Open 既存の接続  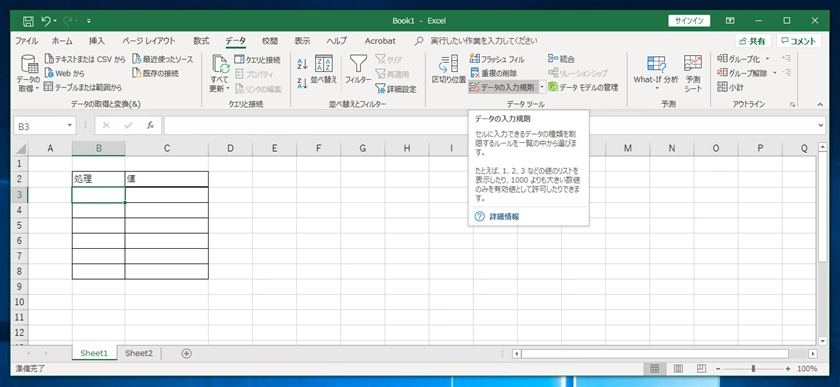tap(155, 73)
